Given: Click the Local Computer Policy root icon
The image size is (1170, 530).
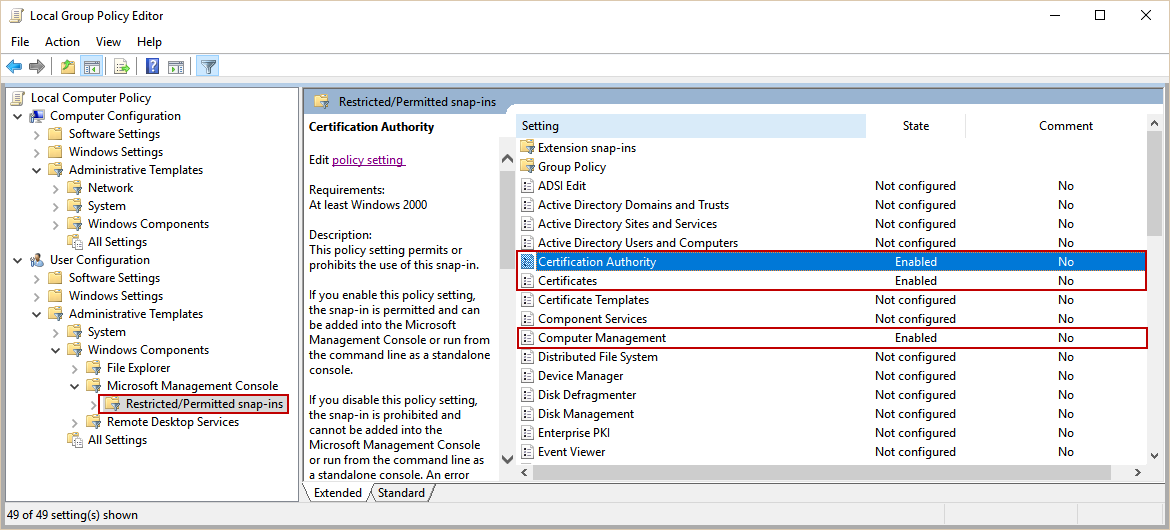Looking at the screenshot, I should pos(18,98).
